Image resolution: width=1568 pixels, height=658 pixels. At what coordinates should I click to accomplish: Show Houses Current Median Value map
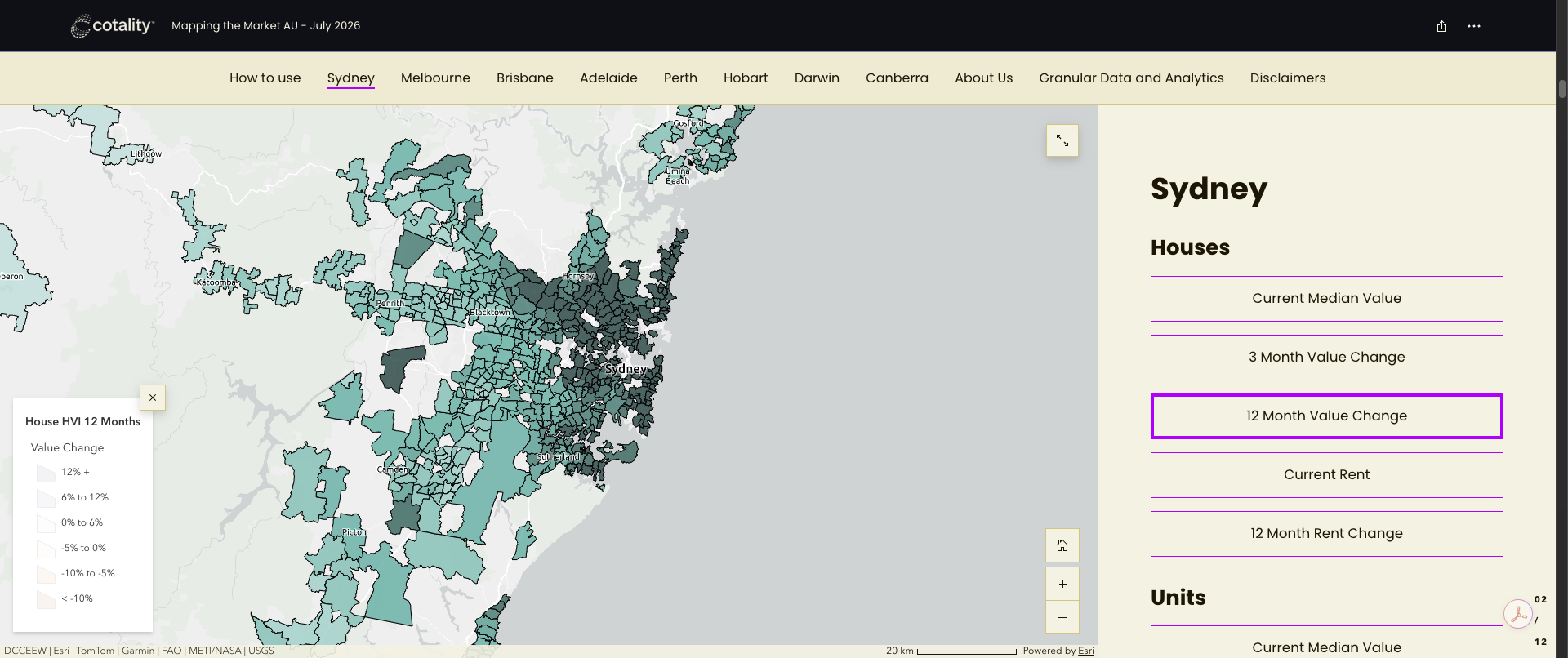coord(1327,299)
